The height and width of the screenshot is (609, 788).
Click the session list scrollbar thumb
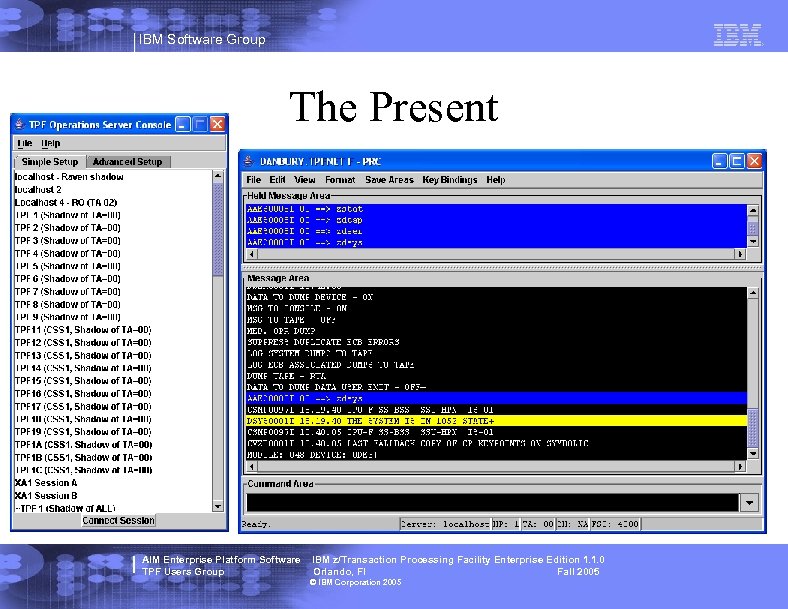click(x=218, y=229)
